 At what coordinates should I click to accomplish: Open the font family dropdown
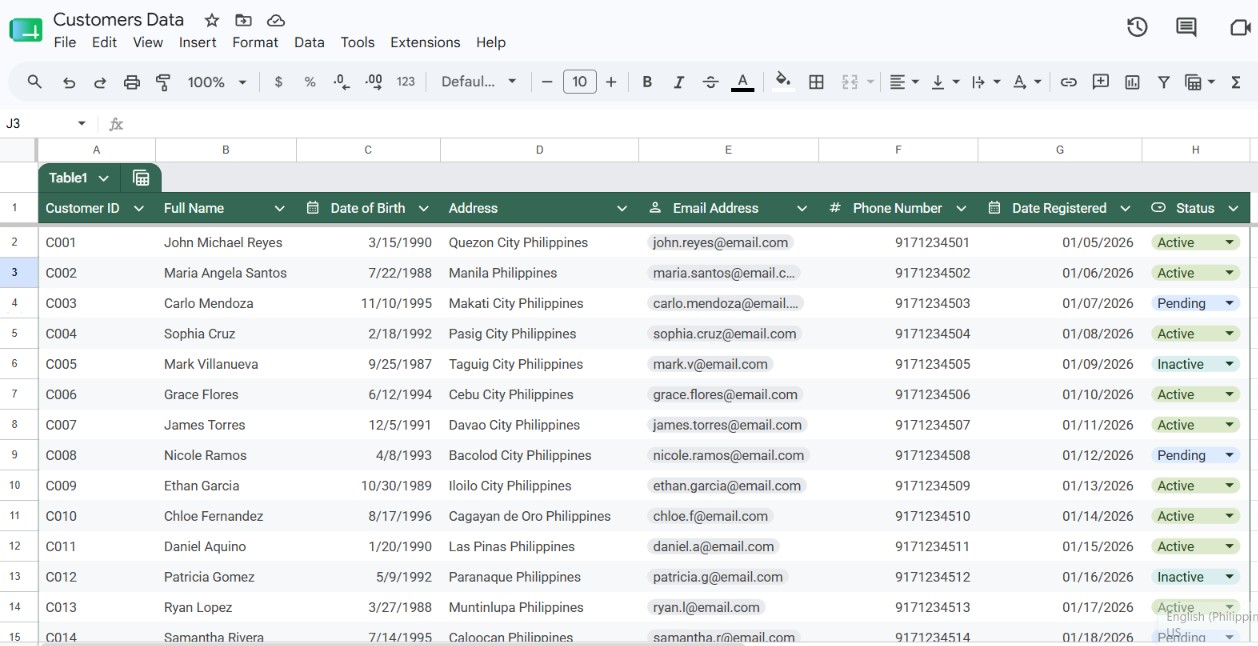(x=479, y=82)
